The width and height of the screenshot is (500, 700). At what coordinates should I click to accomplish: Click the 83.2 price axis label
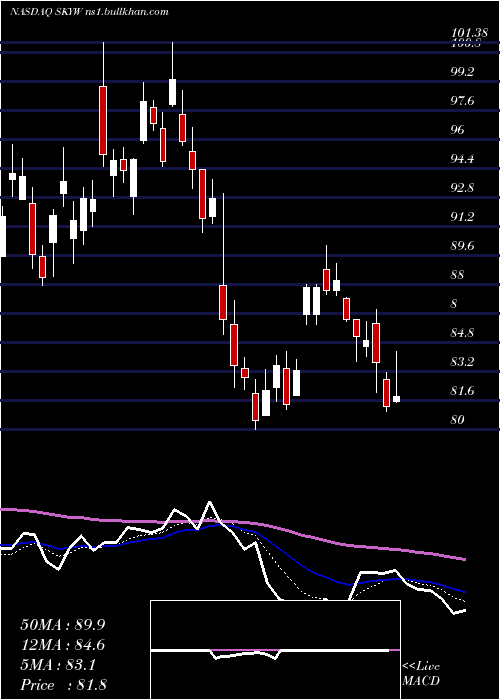tap(463, 362)
